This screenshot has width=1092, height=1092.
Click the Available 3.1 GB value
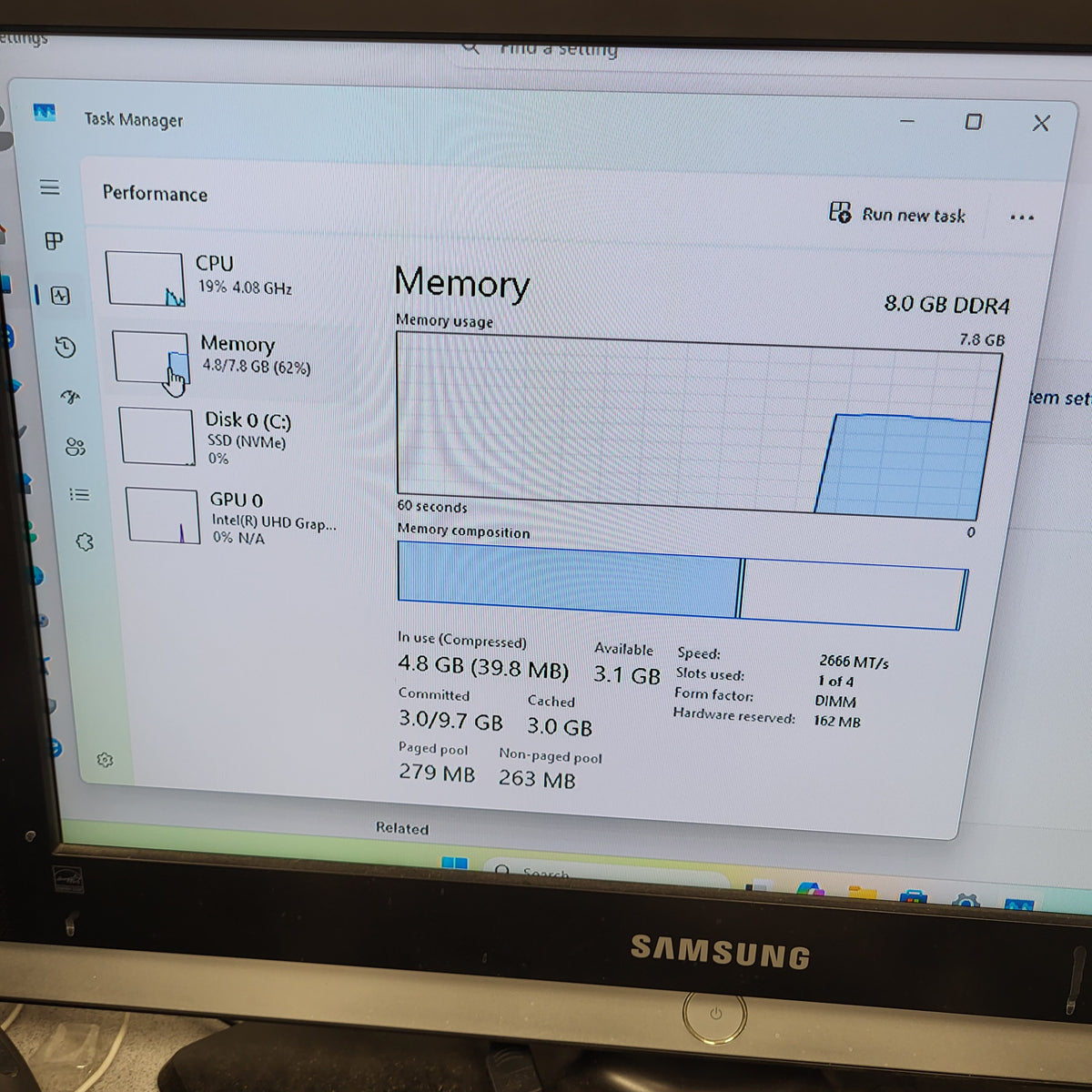[x=627, y=675]
